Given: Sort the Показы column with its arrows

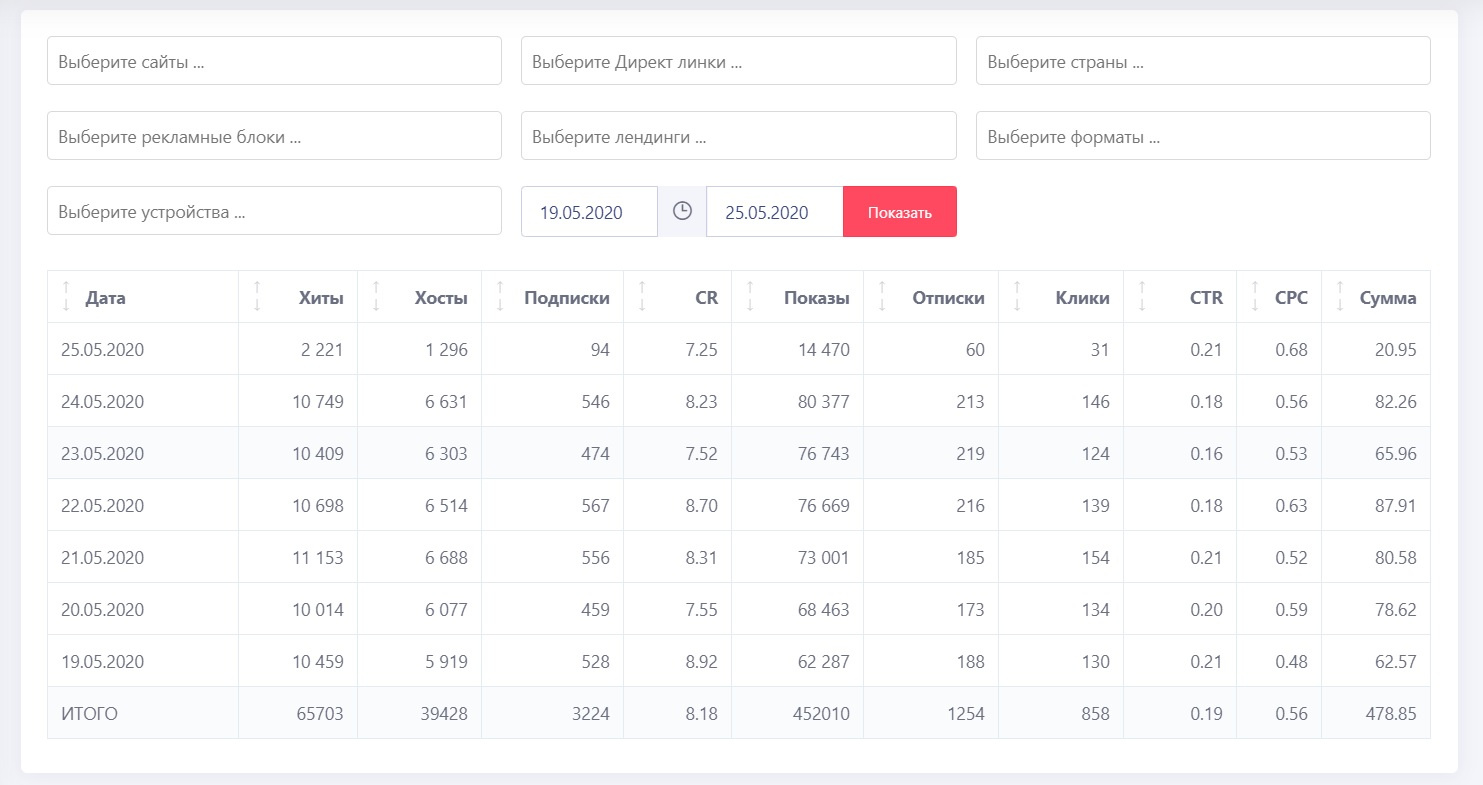Looking at the screenshot, I should pyautogui.click(x=750, y=297).
